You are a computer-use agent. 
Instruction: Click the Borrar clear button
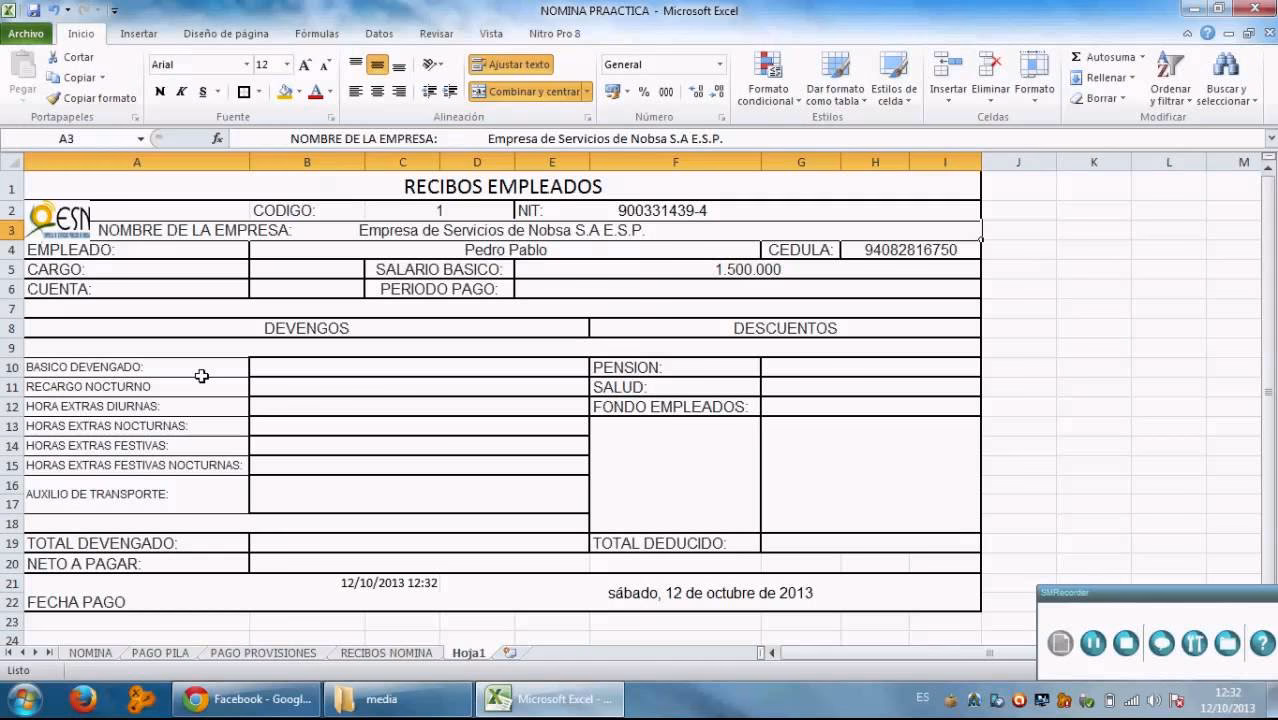[1098, 98]
